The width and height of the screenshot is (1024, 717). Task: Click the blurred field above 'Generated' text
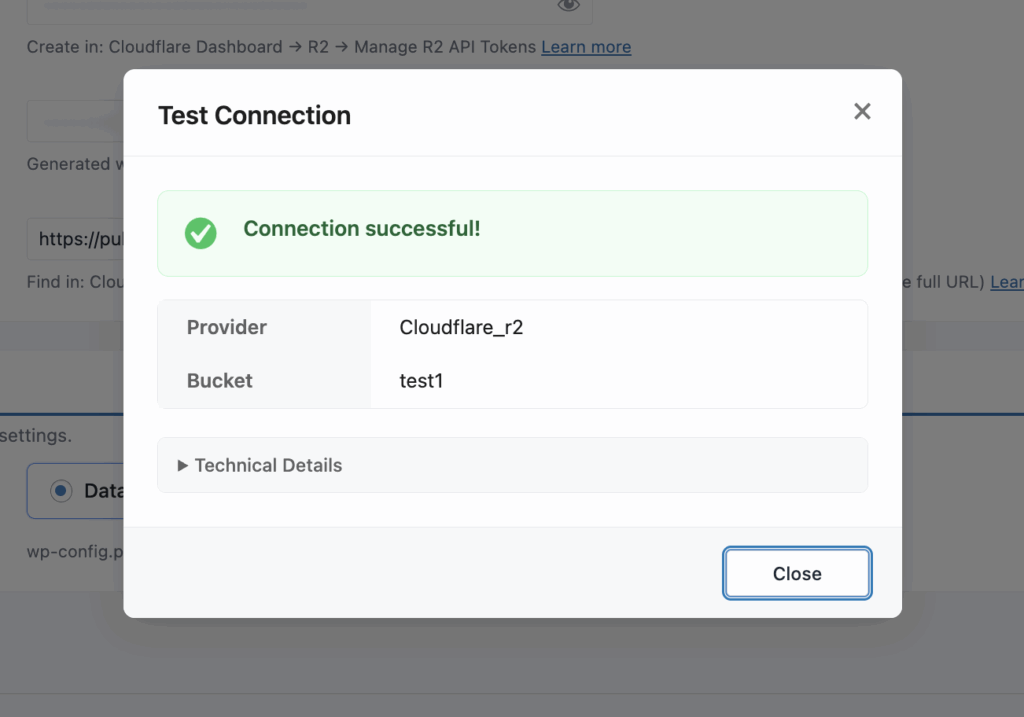pos(75,123)
